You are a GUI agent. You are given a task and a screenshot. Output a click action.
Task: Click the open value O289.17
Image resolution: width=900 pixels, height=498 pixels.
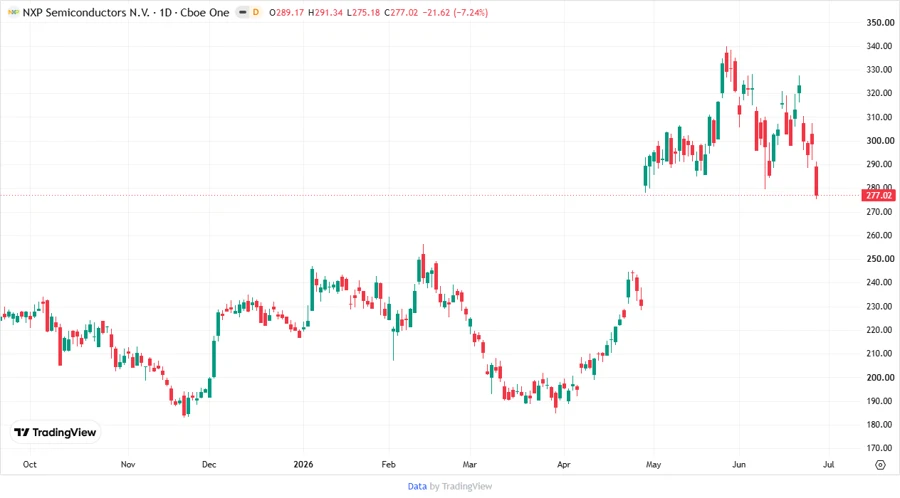coord(286,12)
